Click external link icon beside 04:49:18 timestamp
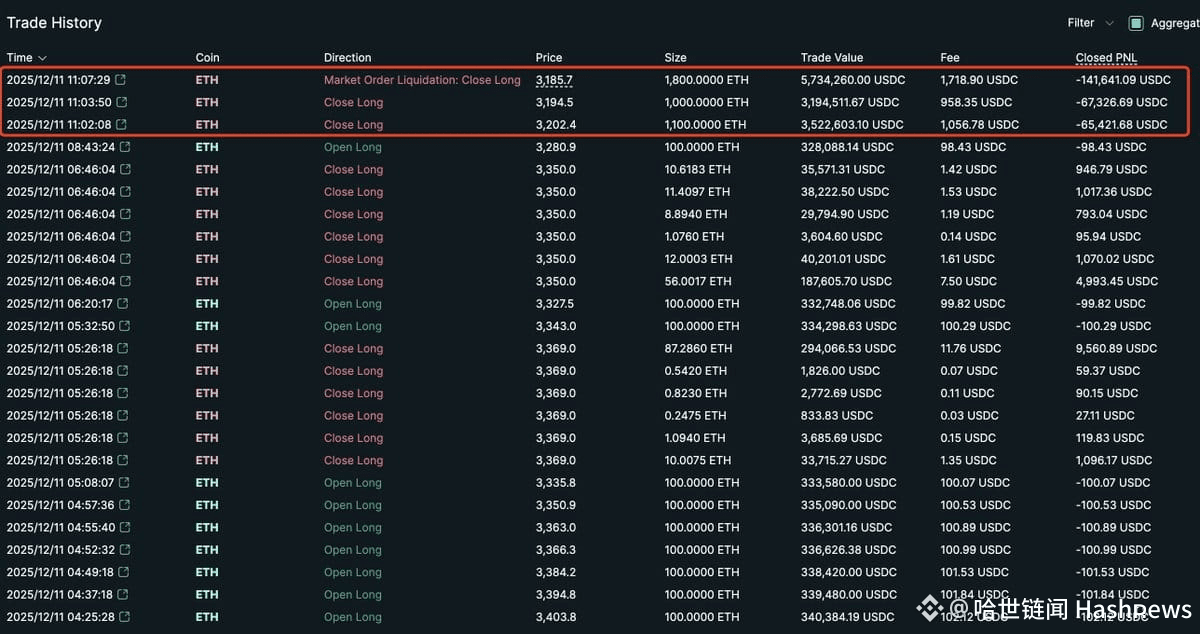 click(x=122, y=573)
